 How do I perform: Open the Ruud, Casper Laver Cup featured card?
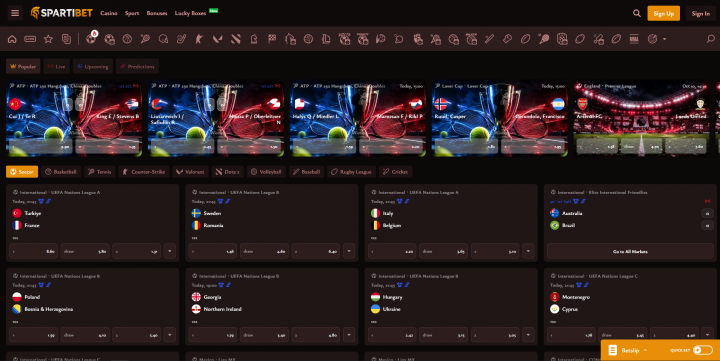(499, 118)
